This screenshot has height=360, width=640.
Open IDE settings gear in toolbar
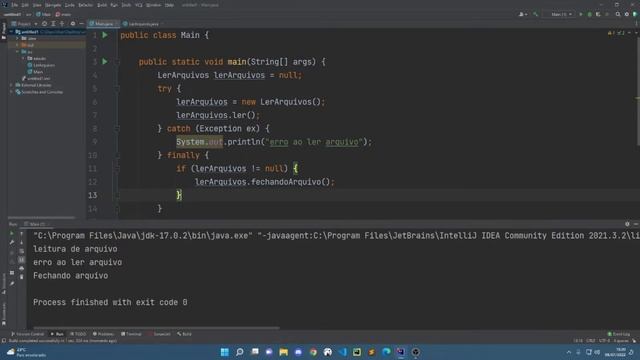pyautogui.click(x=627, y=14)
